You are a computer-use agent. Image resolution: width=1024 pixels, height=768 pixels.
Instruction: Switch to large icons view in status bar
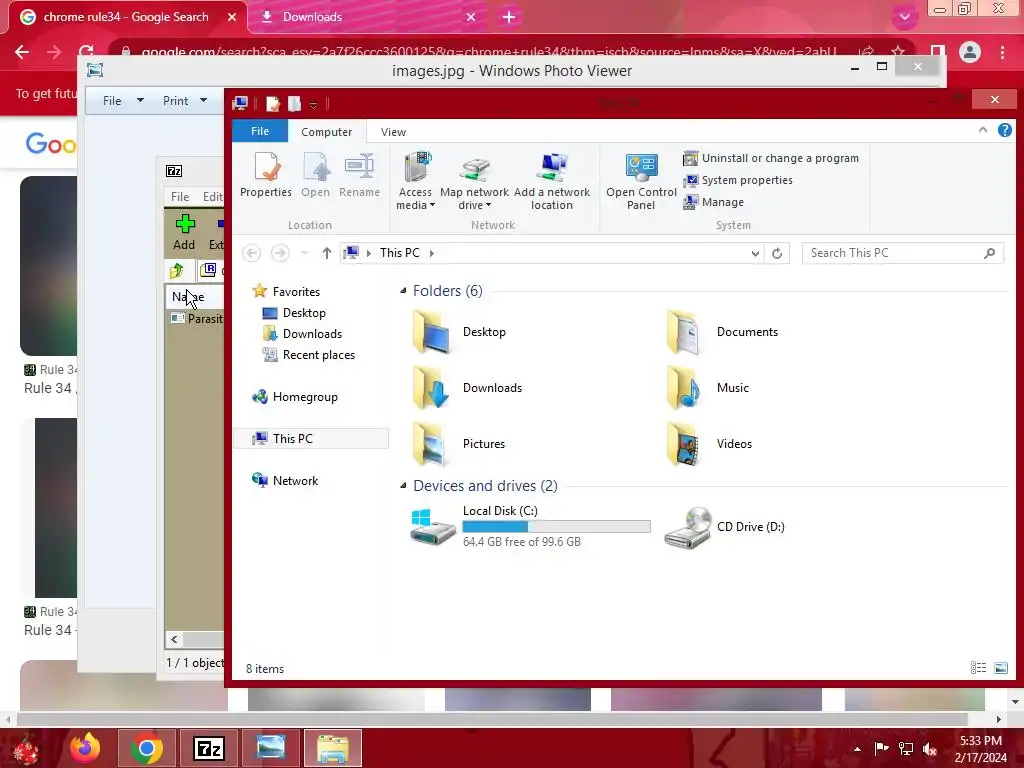[x=1000, y=667]
